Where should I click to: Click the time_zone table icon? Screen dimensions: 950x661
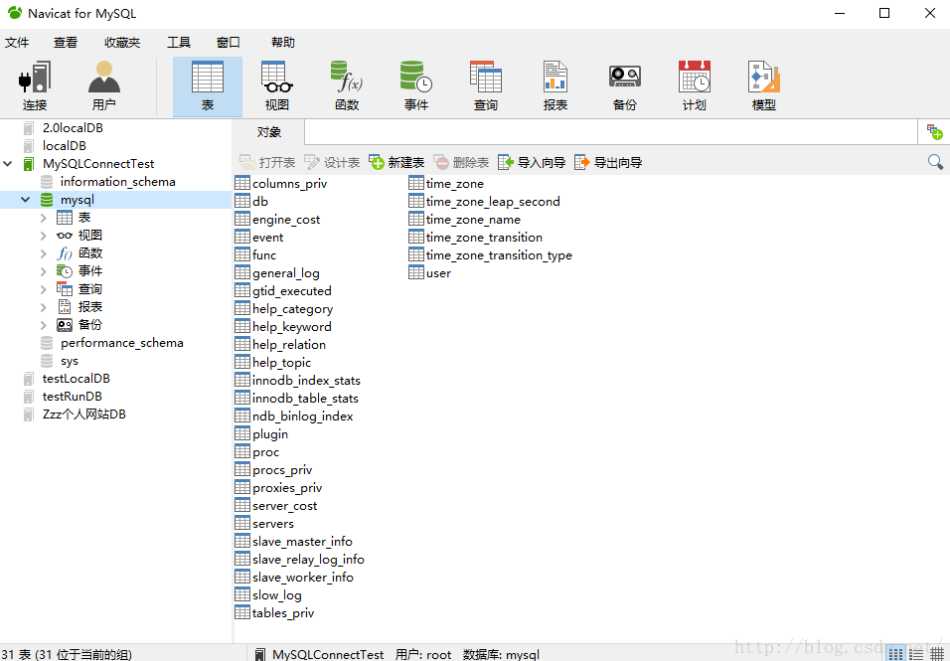416,183
